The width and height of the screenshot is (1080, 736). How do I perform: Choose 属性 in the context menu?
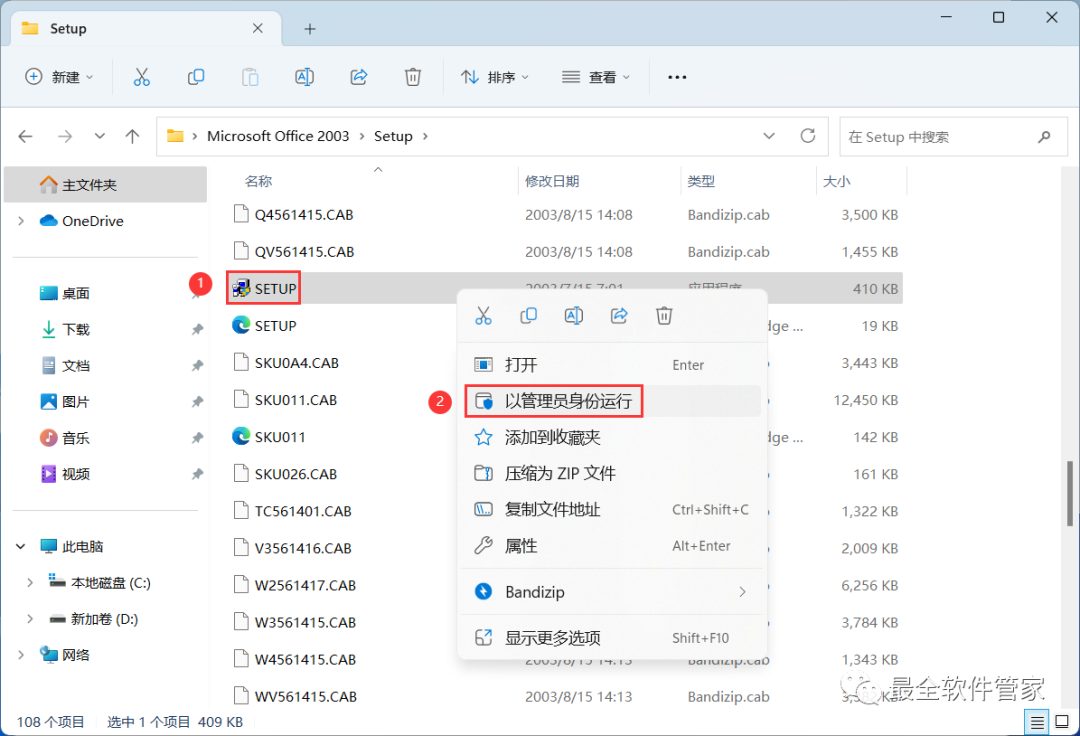(x=612, y=546)
